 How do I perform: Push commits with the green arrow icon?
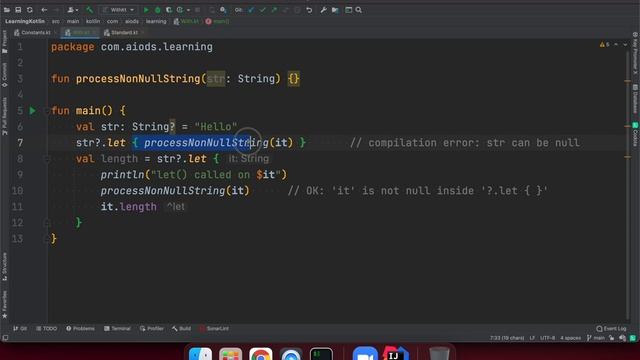coord(274,10)
